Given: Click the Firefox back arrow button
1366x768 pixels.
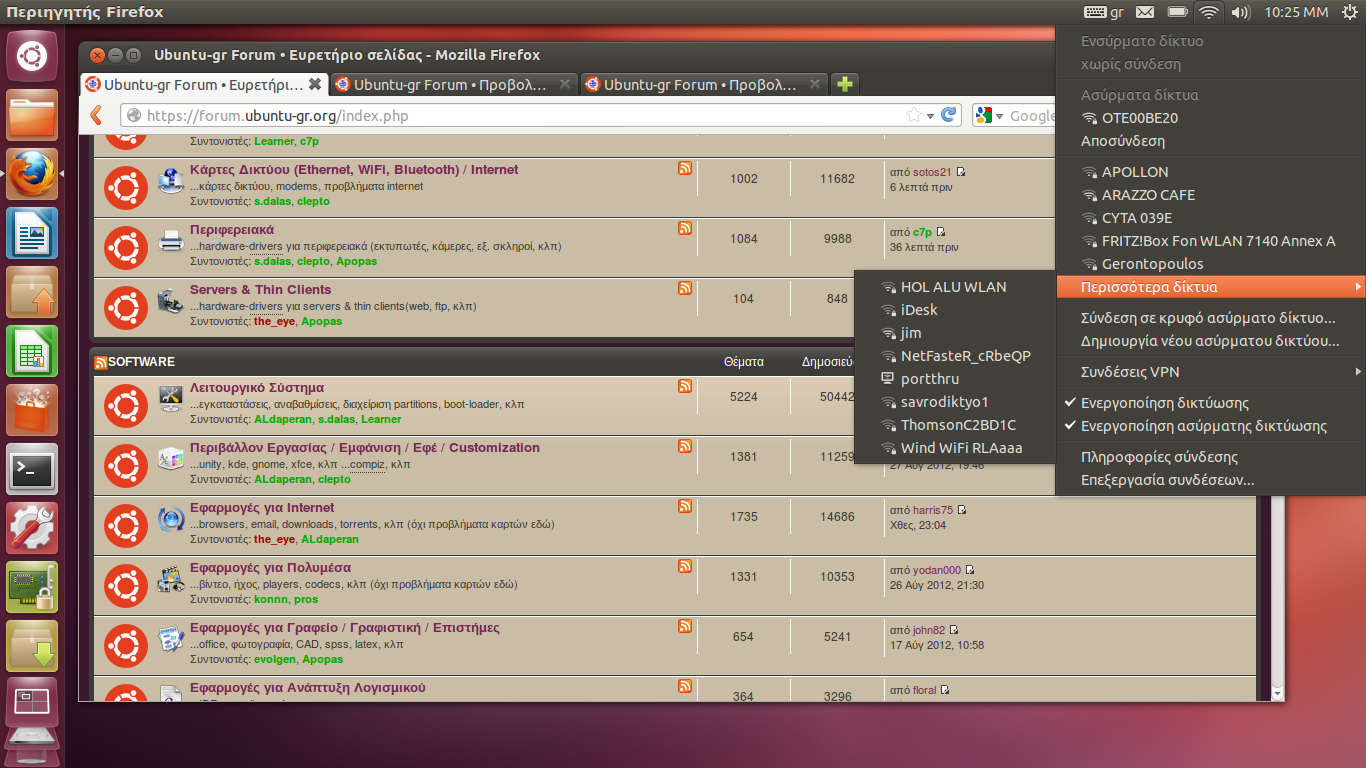Looking at the screenshot, I should pos(96,116).
